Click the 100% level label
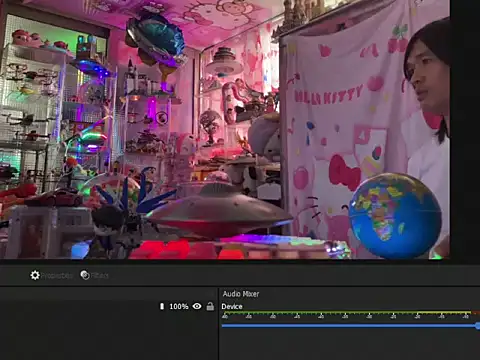 (x=179, y=306)
